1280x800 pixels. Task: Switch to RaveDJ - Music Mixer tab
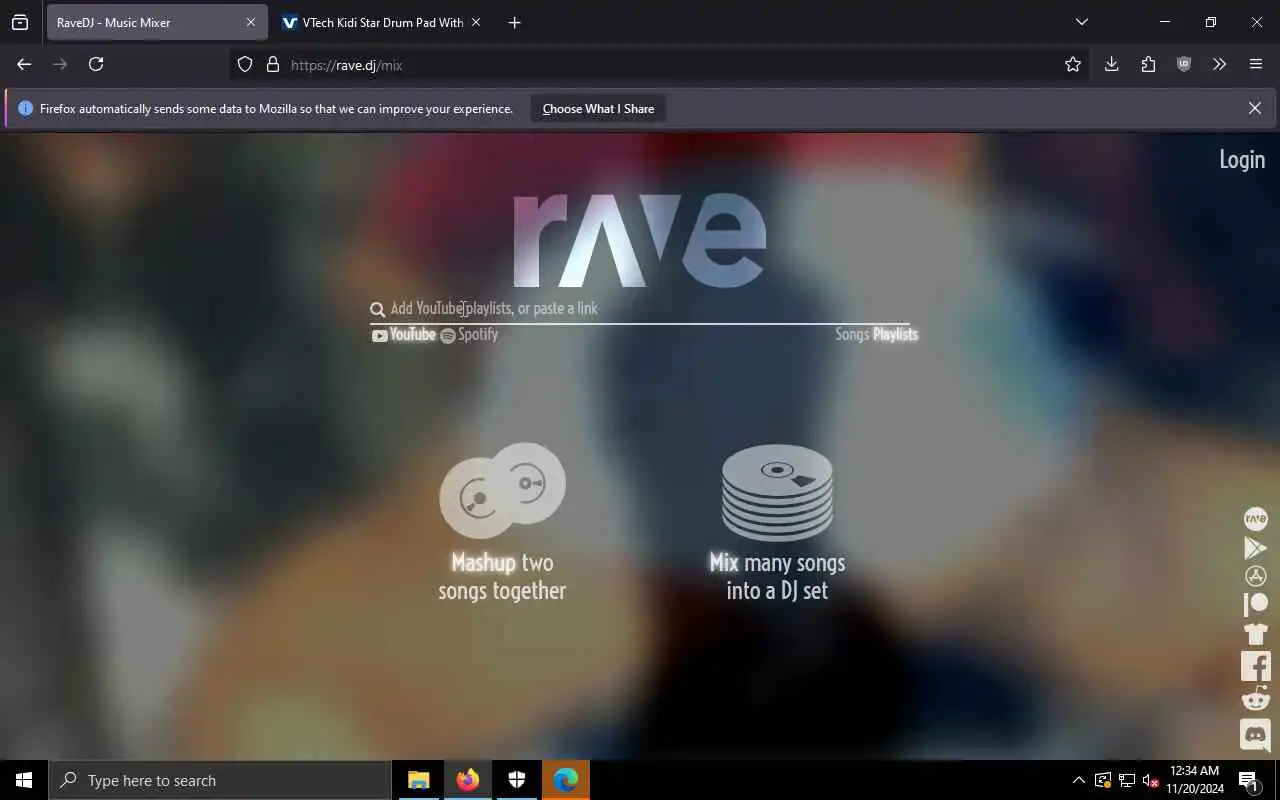[157, 22]
